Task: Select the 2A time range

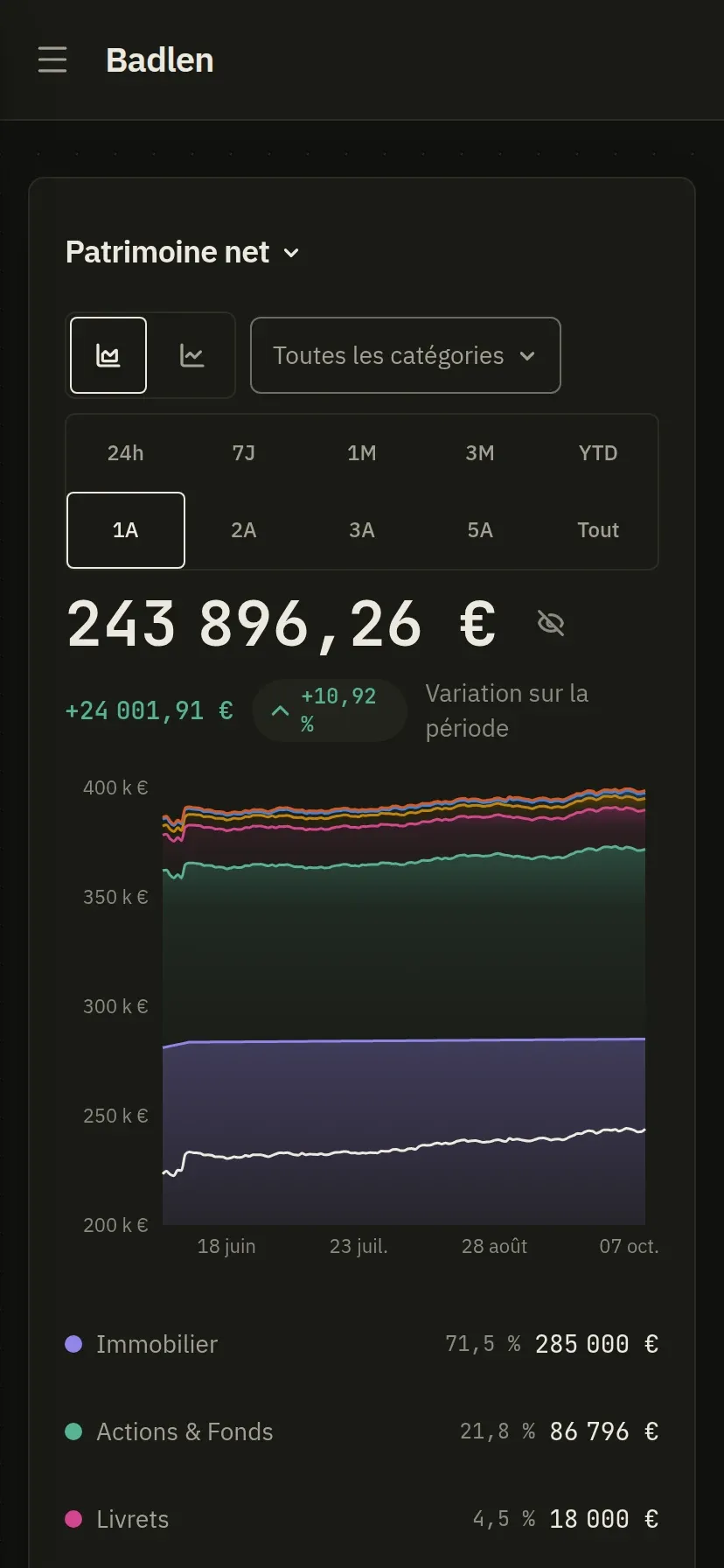Action: point(244,530)
